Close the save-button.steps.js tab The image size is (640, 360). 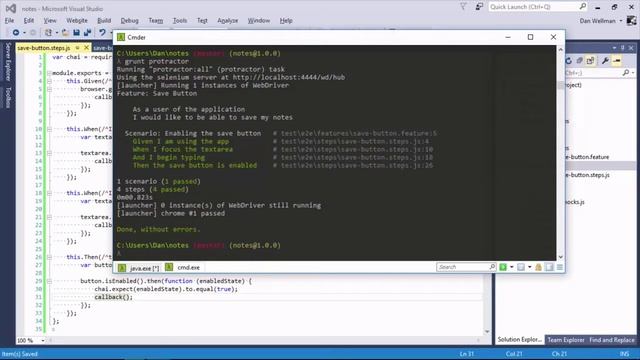click(86, 48)
